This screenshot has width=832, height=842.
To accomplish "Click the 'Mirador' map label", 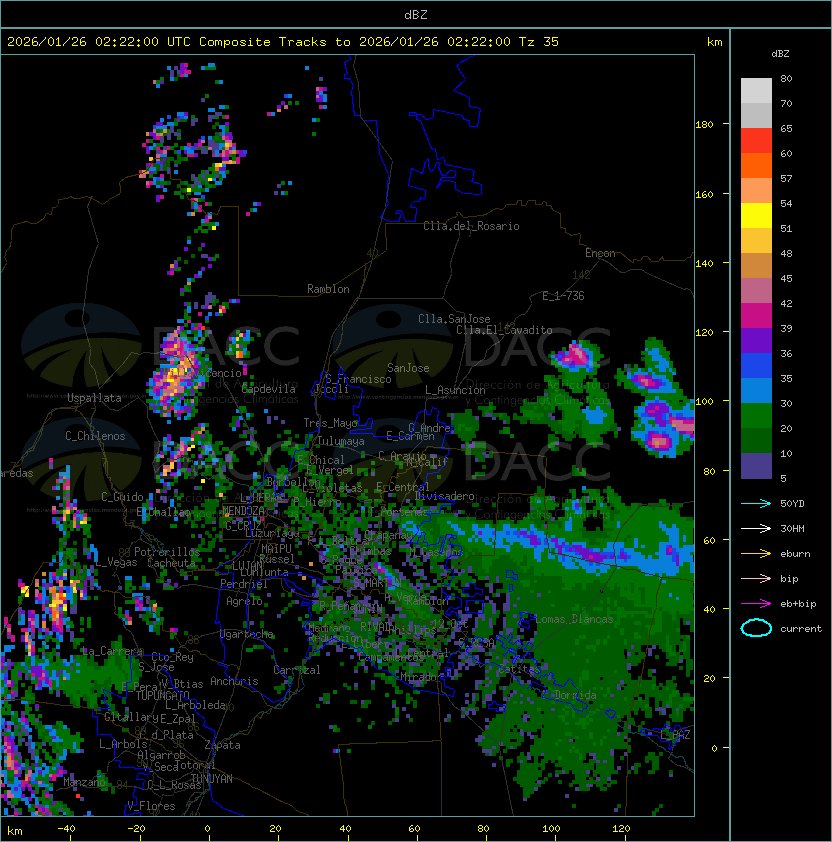I will click(418, 677).
